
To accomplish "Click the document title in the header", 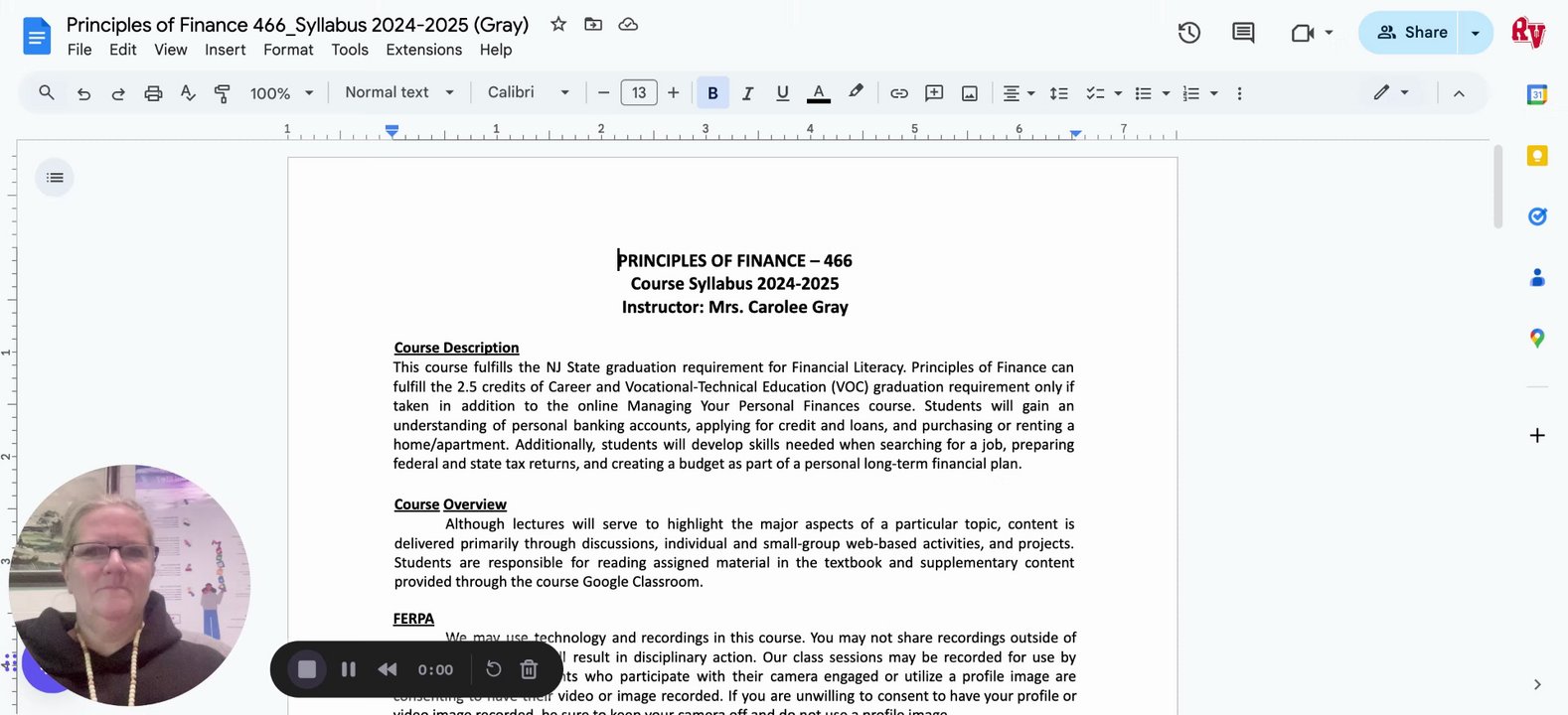I will [x=297, y=24].
